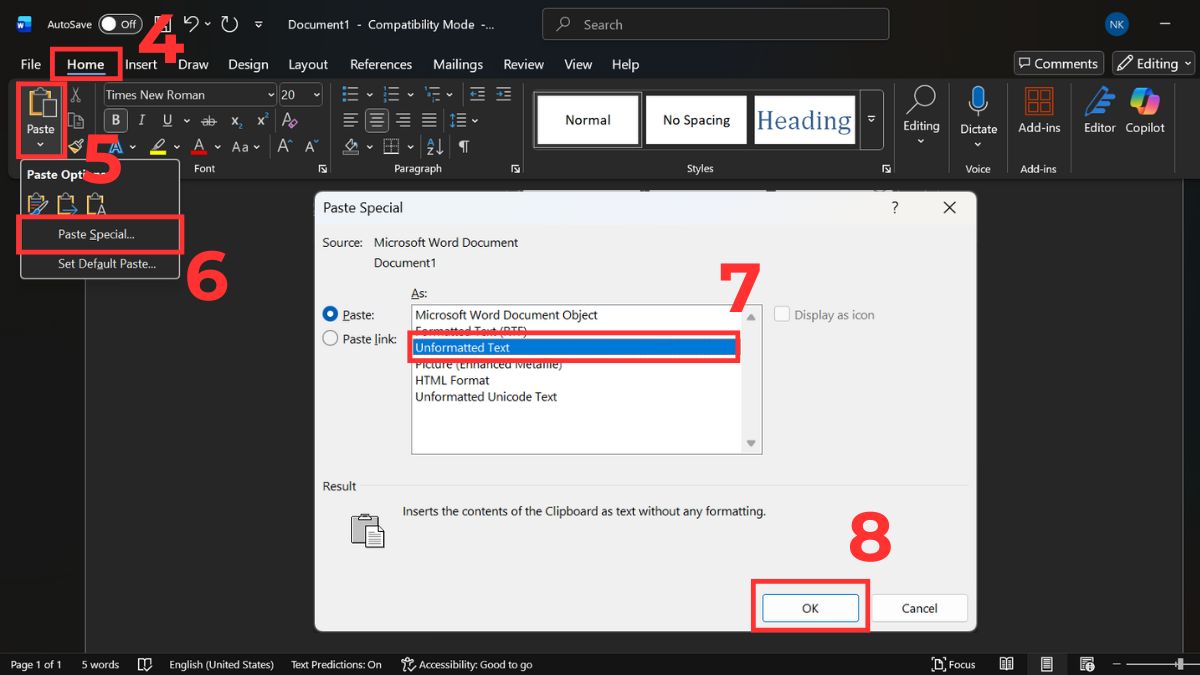Screen dimensions: 1200x675
Task: Toggle the show paragraph marks icon
Action: [x=464, y=146]
